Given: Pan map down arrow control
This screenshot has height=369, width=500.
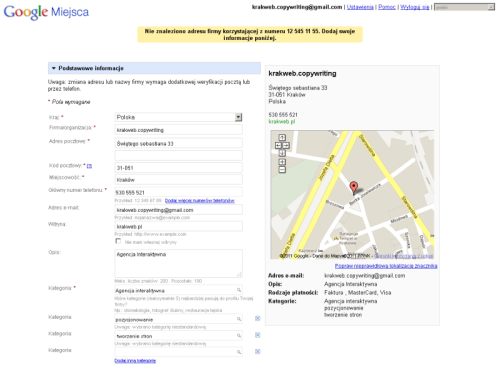Looking at the screenshot, I should 282,153.
